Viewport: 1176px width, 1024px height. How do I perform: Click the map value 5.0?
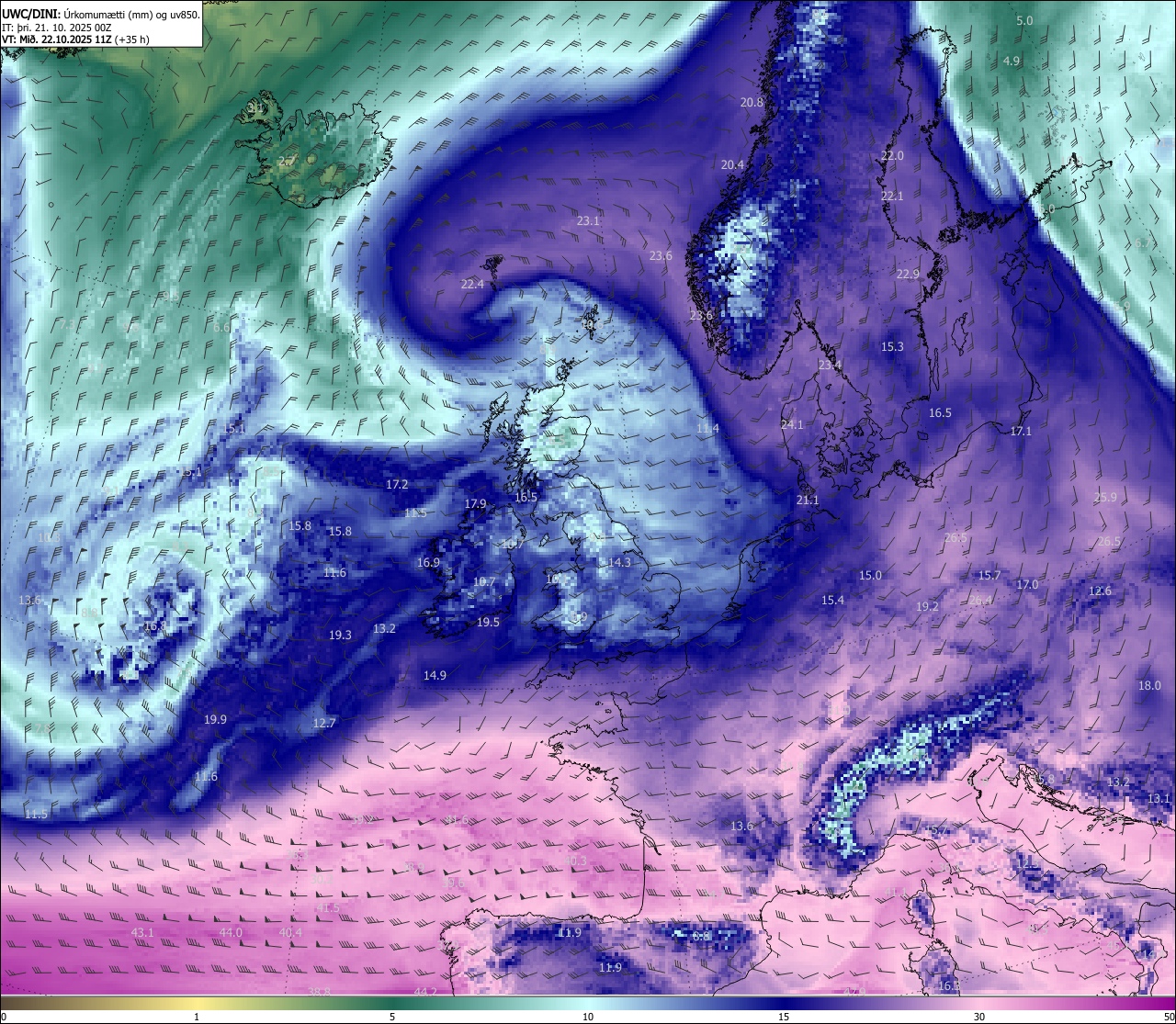point(1024,20)
